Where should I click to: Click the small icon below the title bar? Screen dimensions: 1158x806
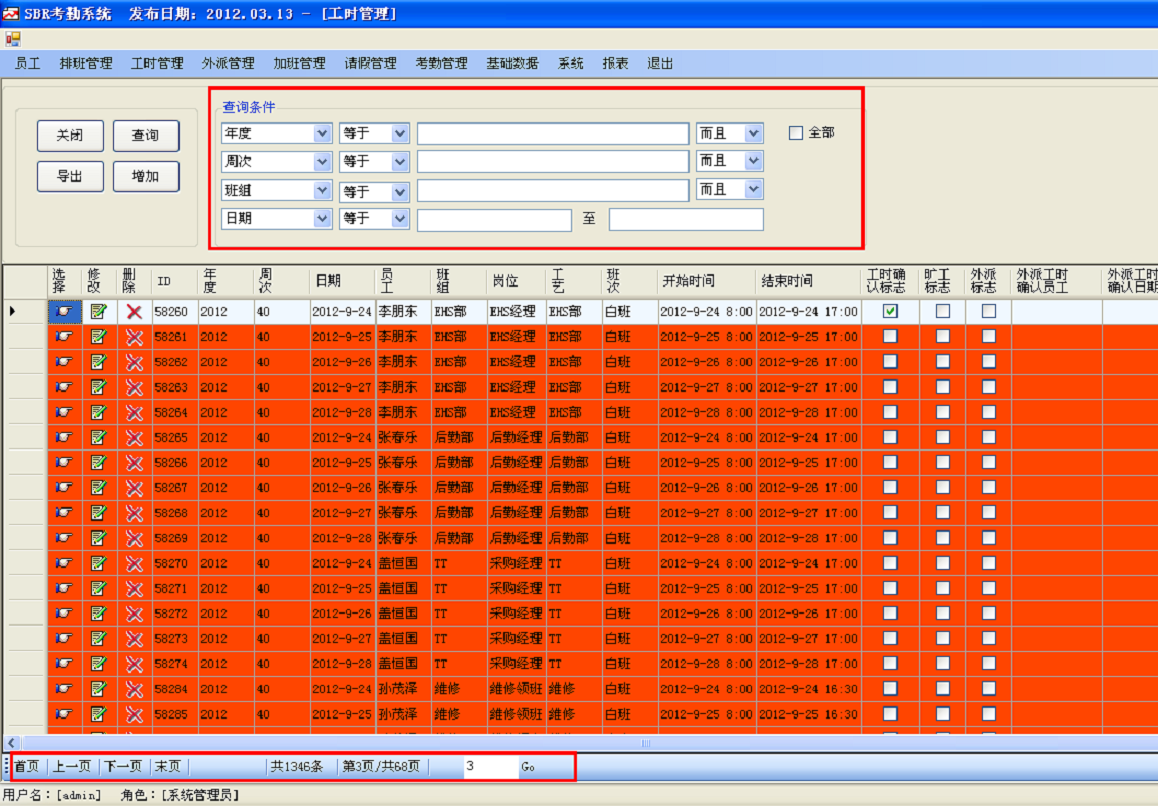pos(13,39)
